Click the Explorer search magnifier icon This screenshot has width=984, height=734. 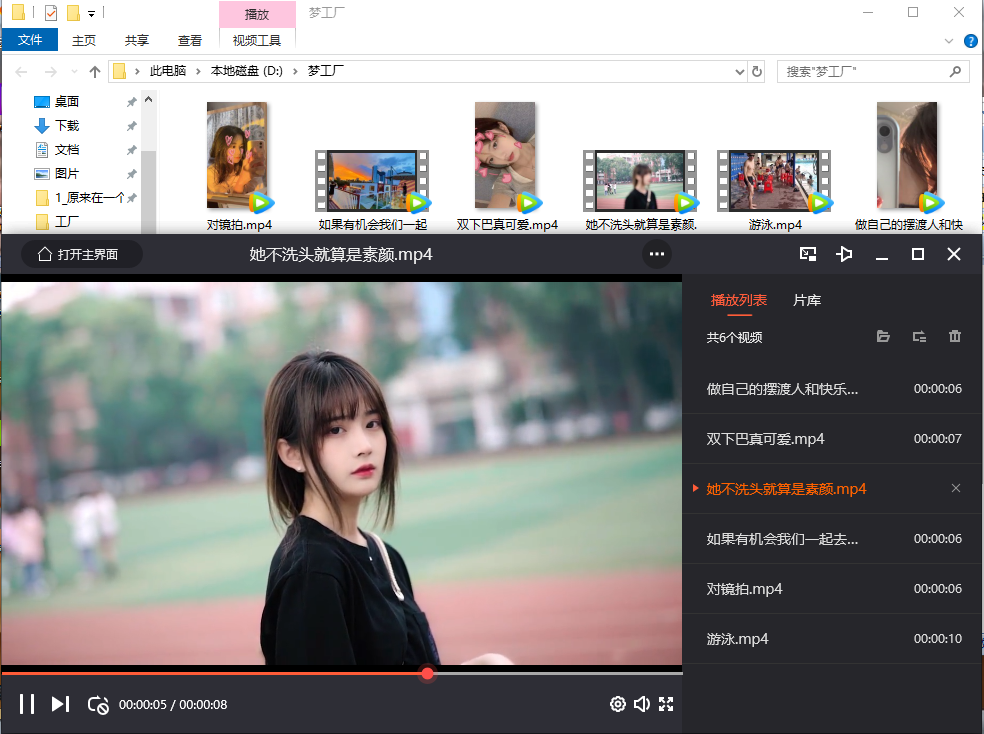pos(955,72)
